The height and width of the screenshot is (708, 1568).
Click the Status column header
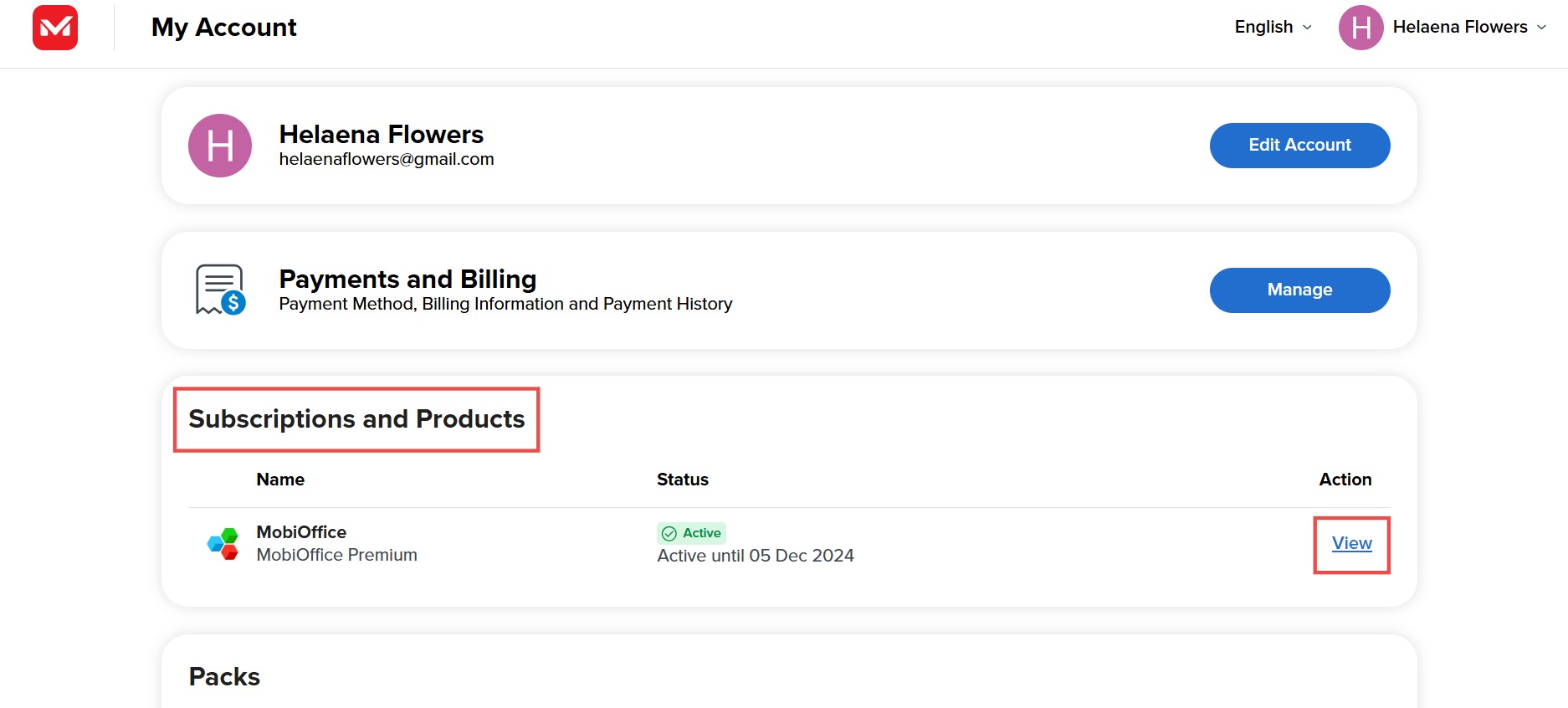[x=682, y=480]
